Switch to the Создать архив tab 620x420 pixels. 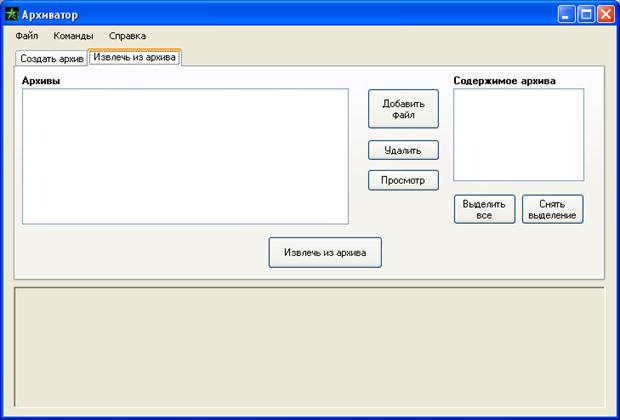tap(52, 59)
